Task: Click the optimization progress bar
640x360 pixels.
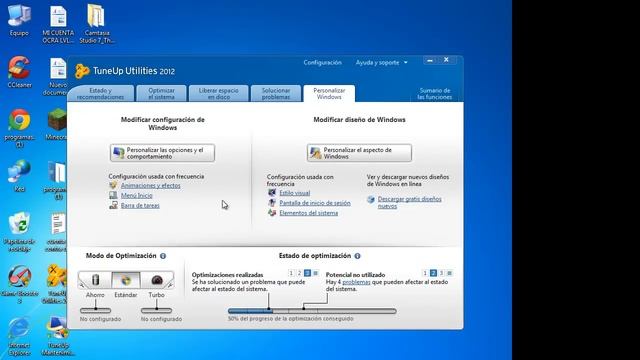Action: tap(312, 311)
